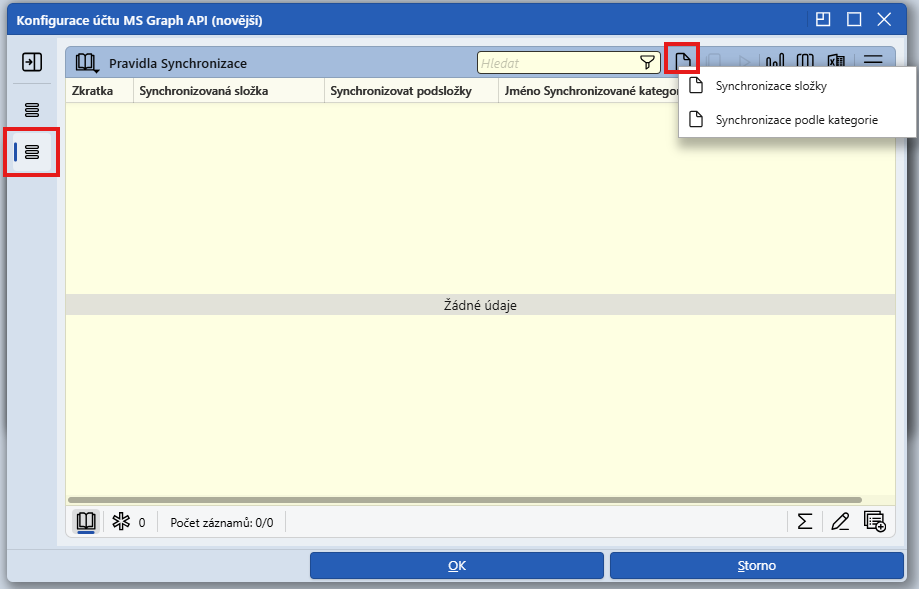Choose Synchronizace podle kategorie menu entry
919x589 pixels.
click(797, 120)
